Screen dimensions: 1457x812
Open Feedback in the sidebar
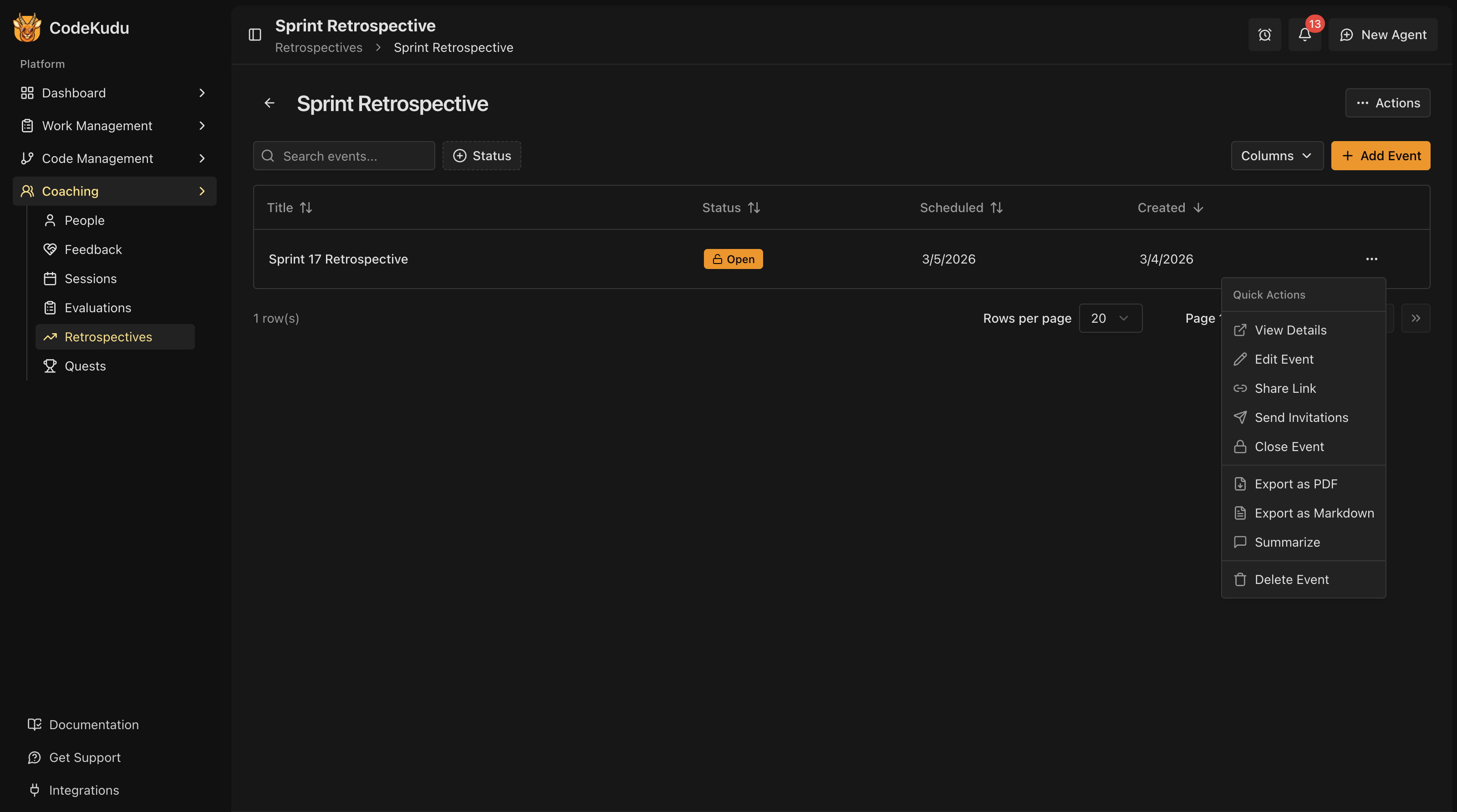coord(93,249)
